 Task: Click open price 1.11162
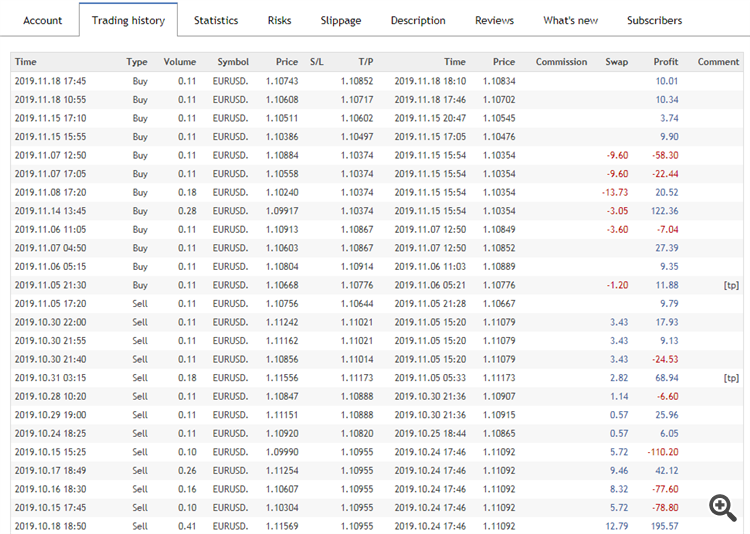coord(282,341)
